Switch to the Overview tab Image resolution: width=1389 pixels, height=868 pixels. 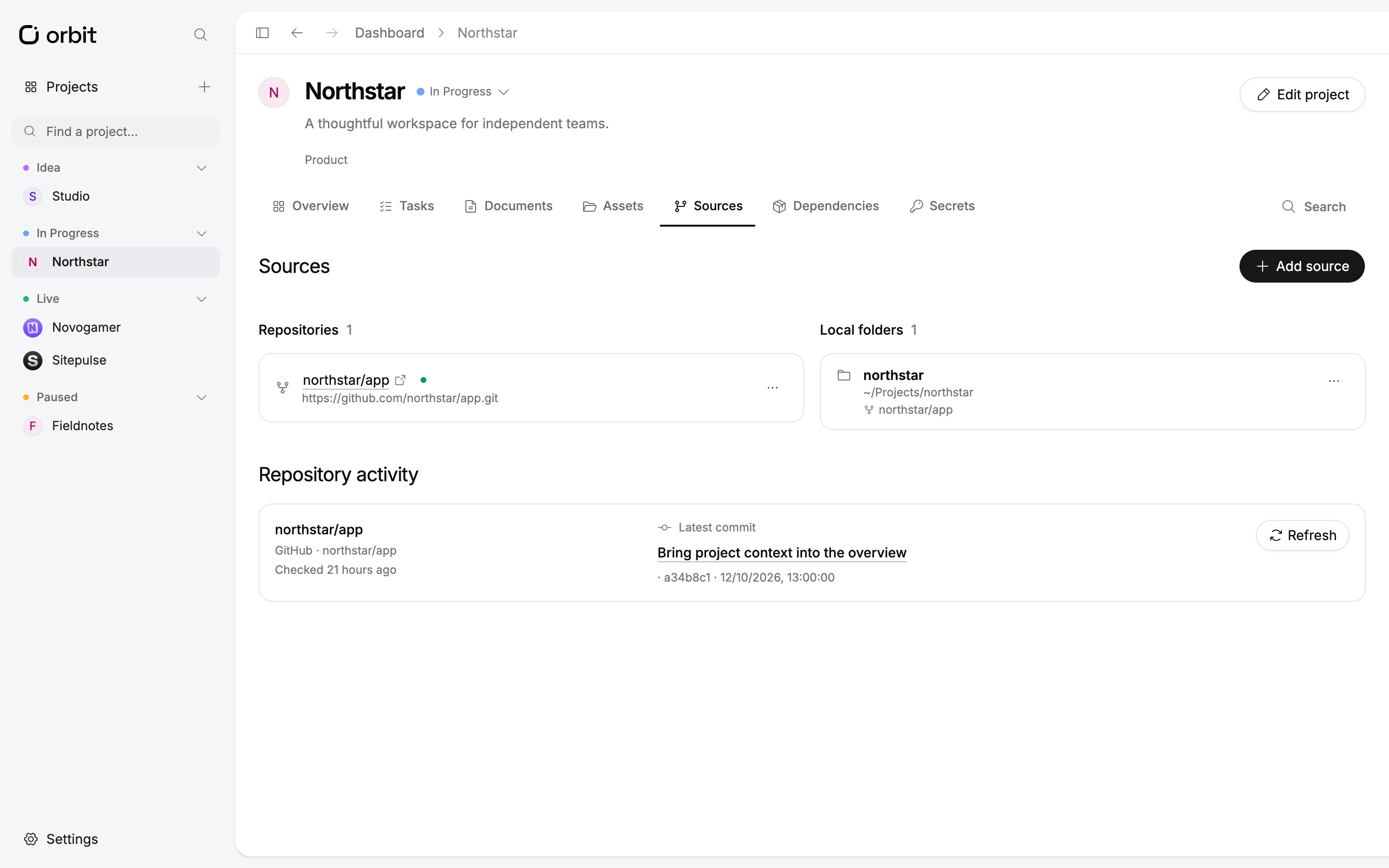311,206
